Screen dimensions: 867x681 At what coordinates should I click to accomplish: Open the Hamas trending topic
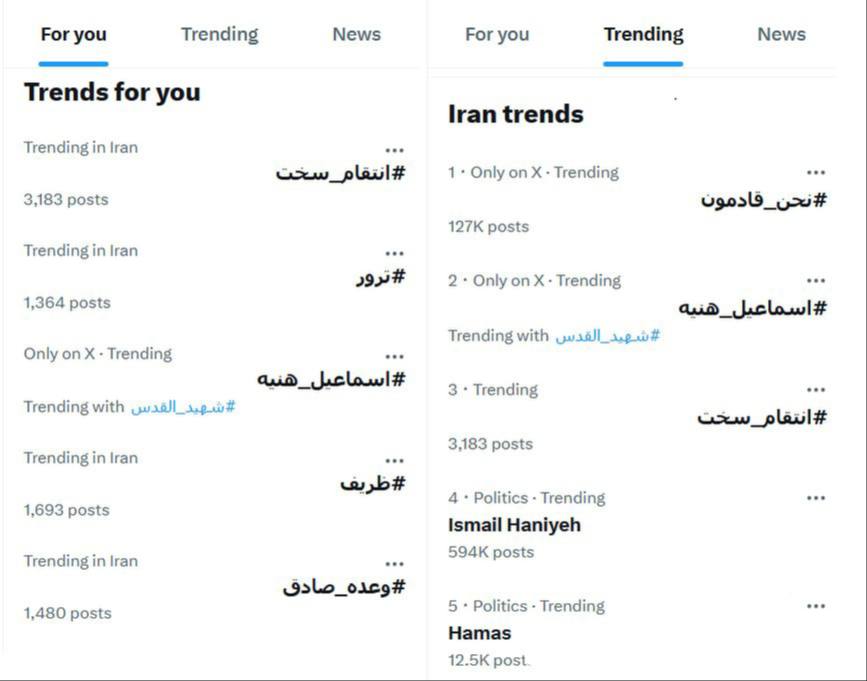pyautogui.click(x=480, y=633)
